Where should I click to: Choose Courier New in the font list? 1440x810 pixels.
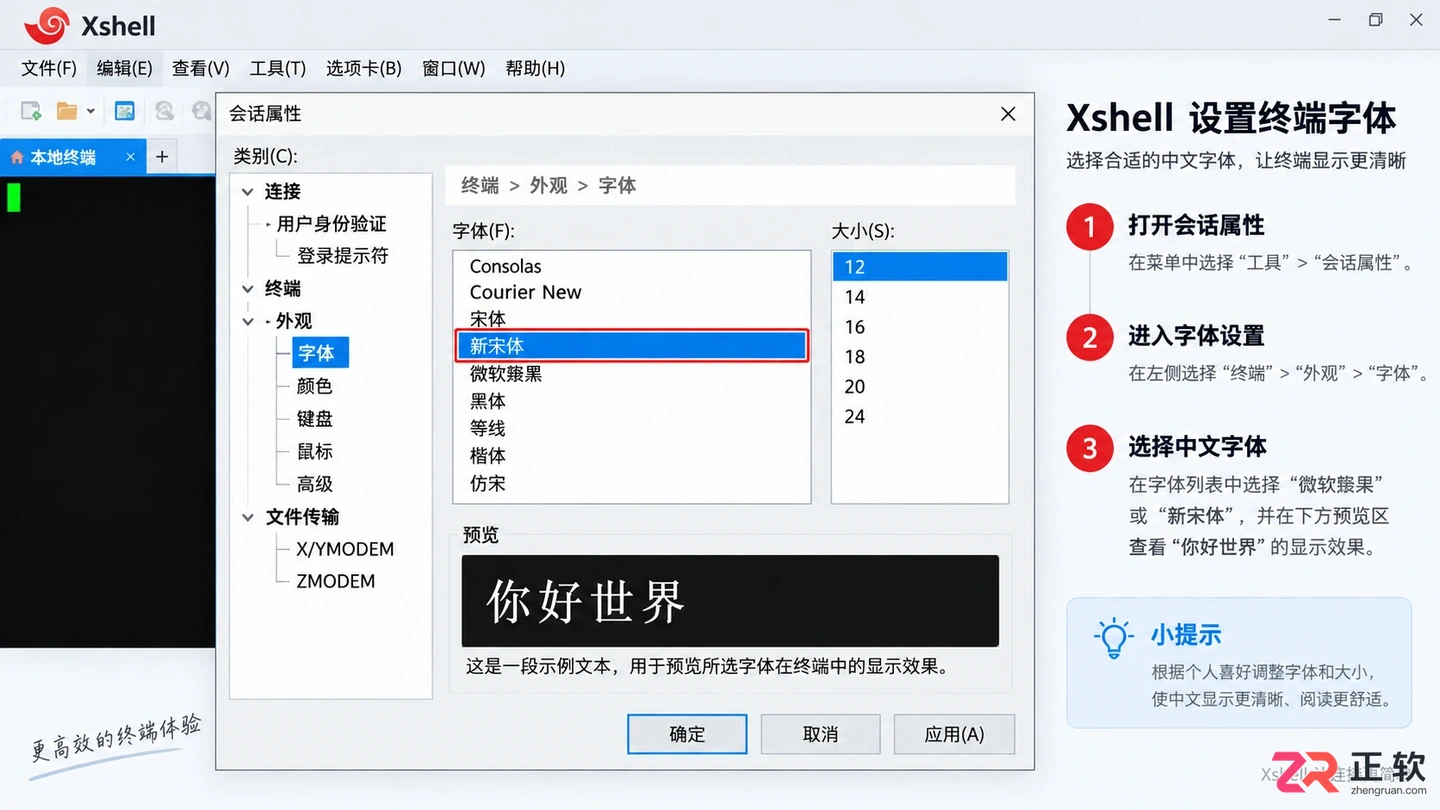pyautogui.click(x=631, y=292)
